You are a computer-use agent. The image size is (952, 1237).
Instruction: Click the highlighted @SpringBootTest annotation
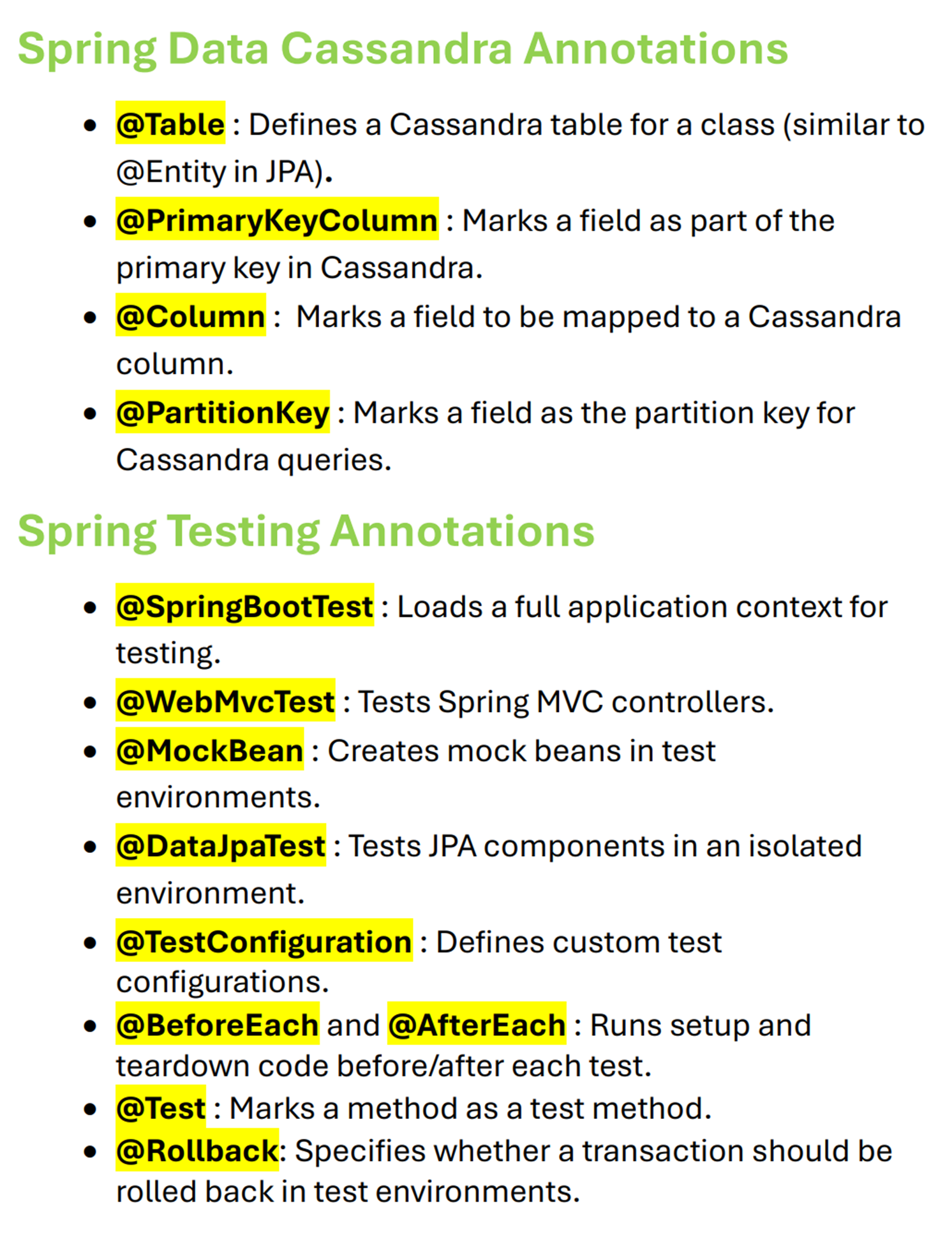click(x=244, y=606)
